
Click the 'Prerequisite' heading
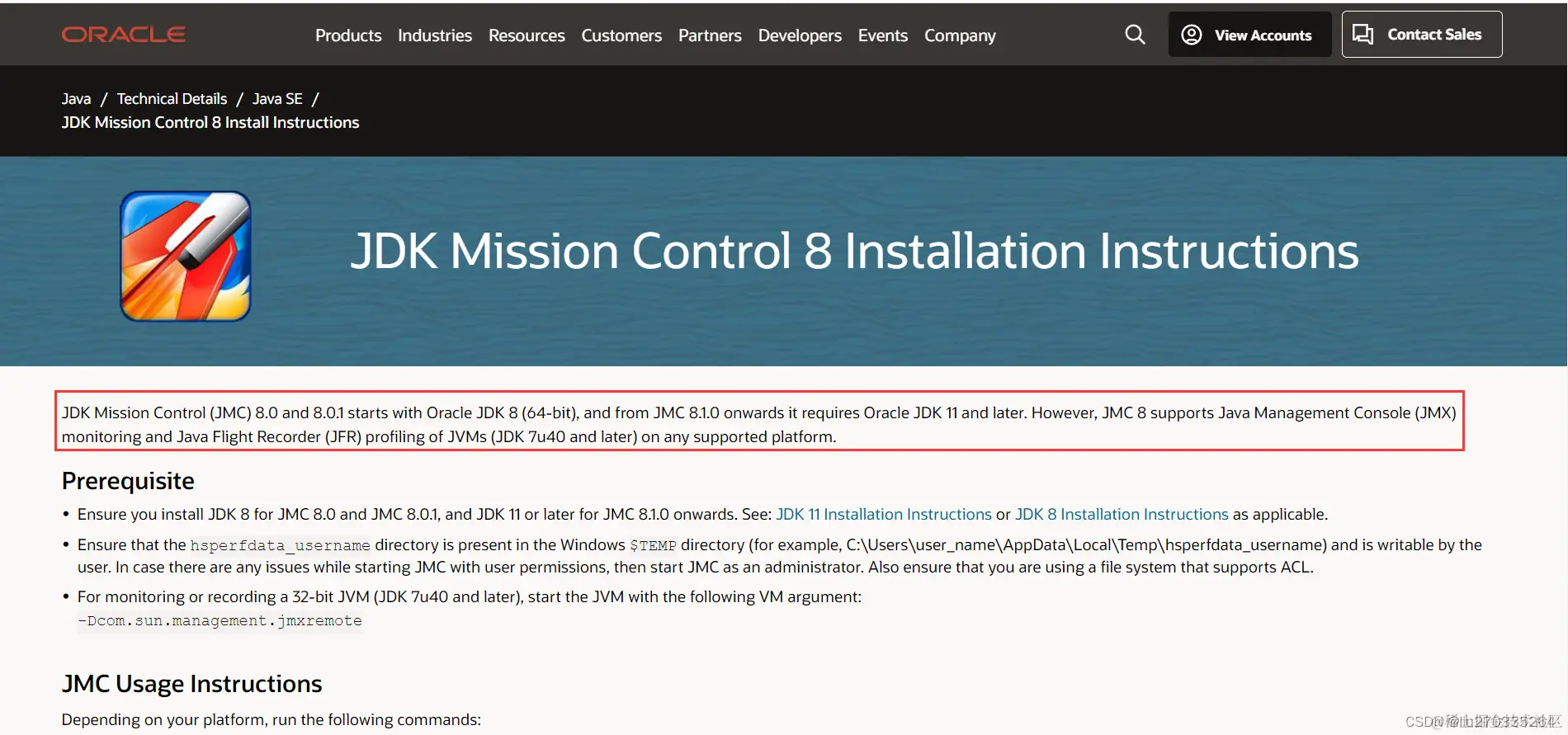[128, 481]
